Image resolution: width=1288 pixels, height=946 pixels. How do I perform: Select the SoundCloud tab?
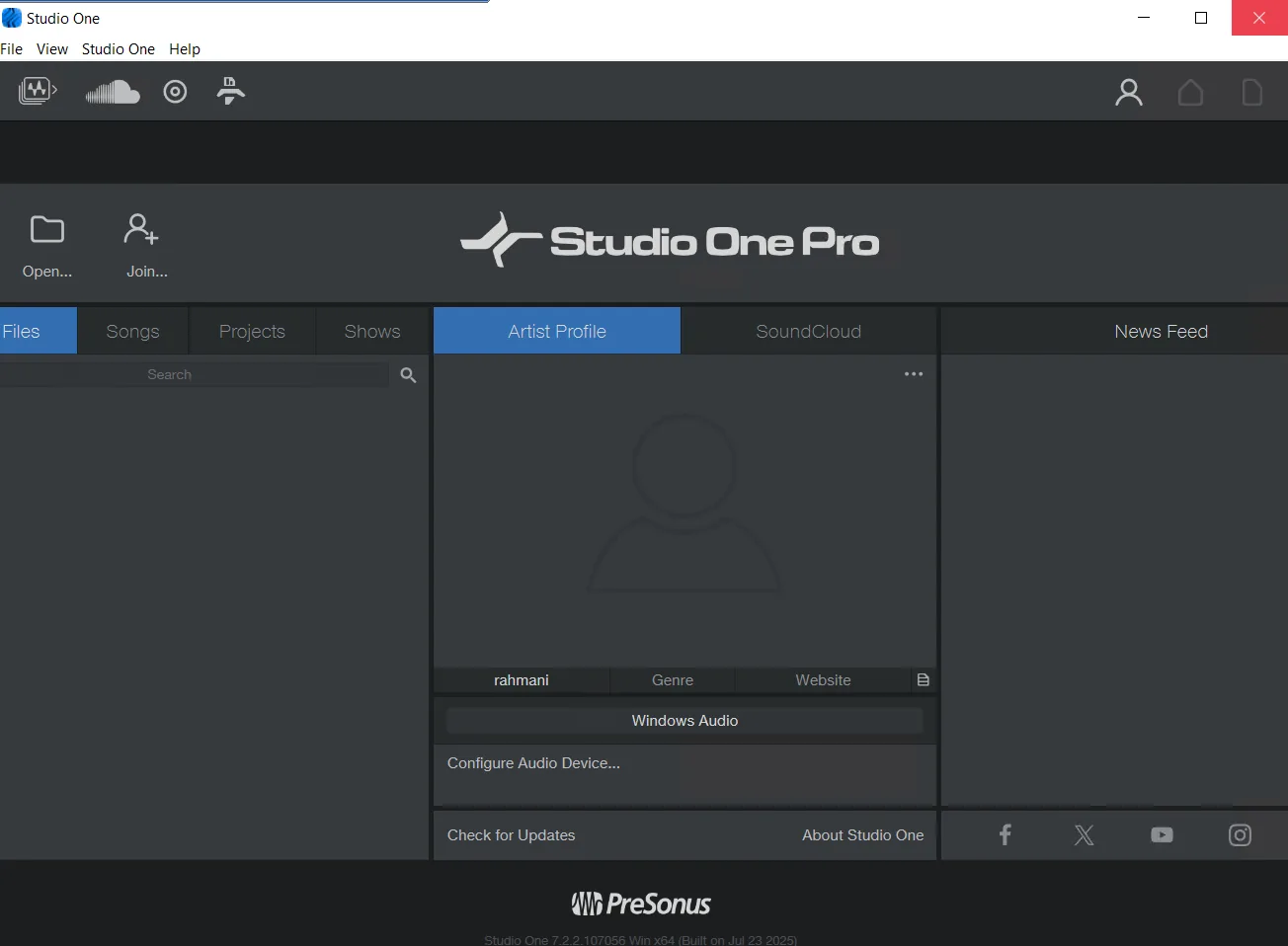(x=809, y=331)
